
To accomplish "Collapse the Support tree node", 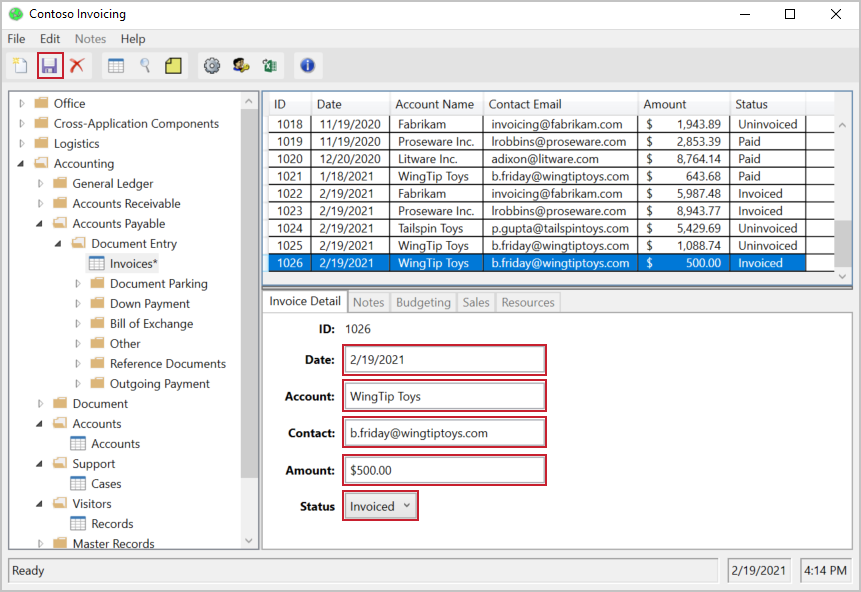I will [40, 463].
